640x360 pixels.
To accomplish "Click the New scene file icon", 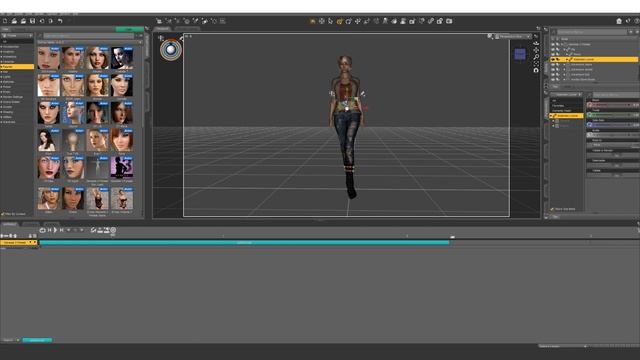I will [x=5, y=21].
